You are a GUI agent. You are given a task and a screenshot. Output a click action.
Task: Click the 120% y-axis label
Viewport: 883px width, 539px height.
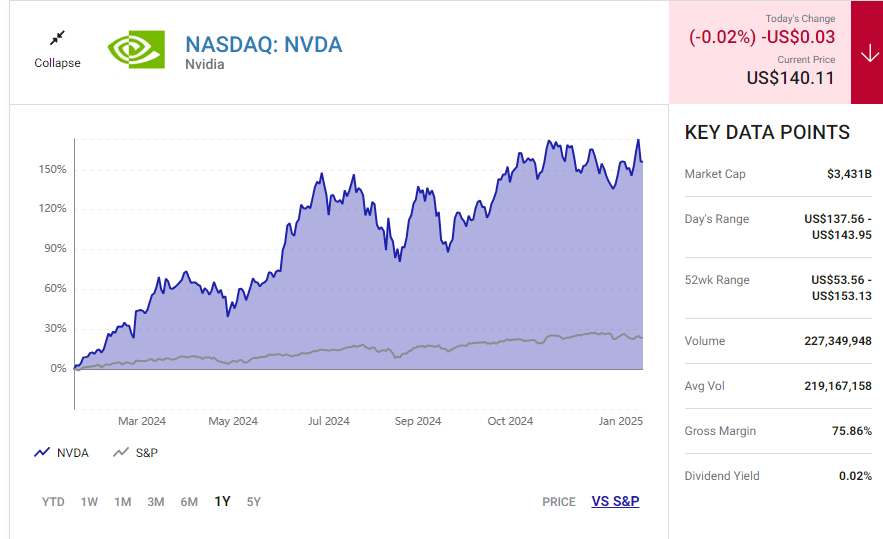pos(52,208)
